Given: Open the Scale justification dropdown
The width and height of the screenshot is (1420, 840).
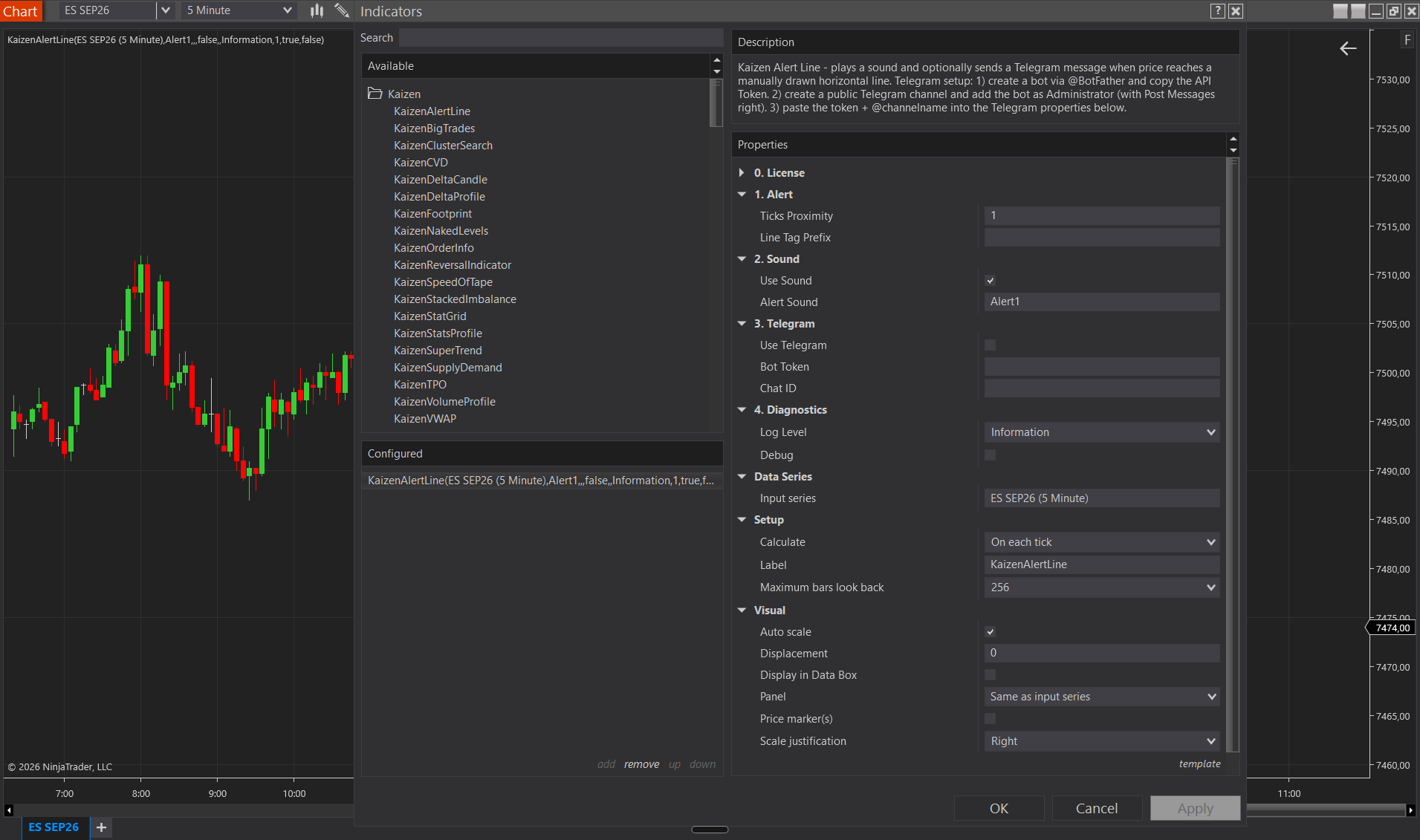Looking at the screenshot, I should tap(1102, 741).
